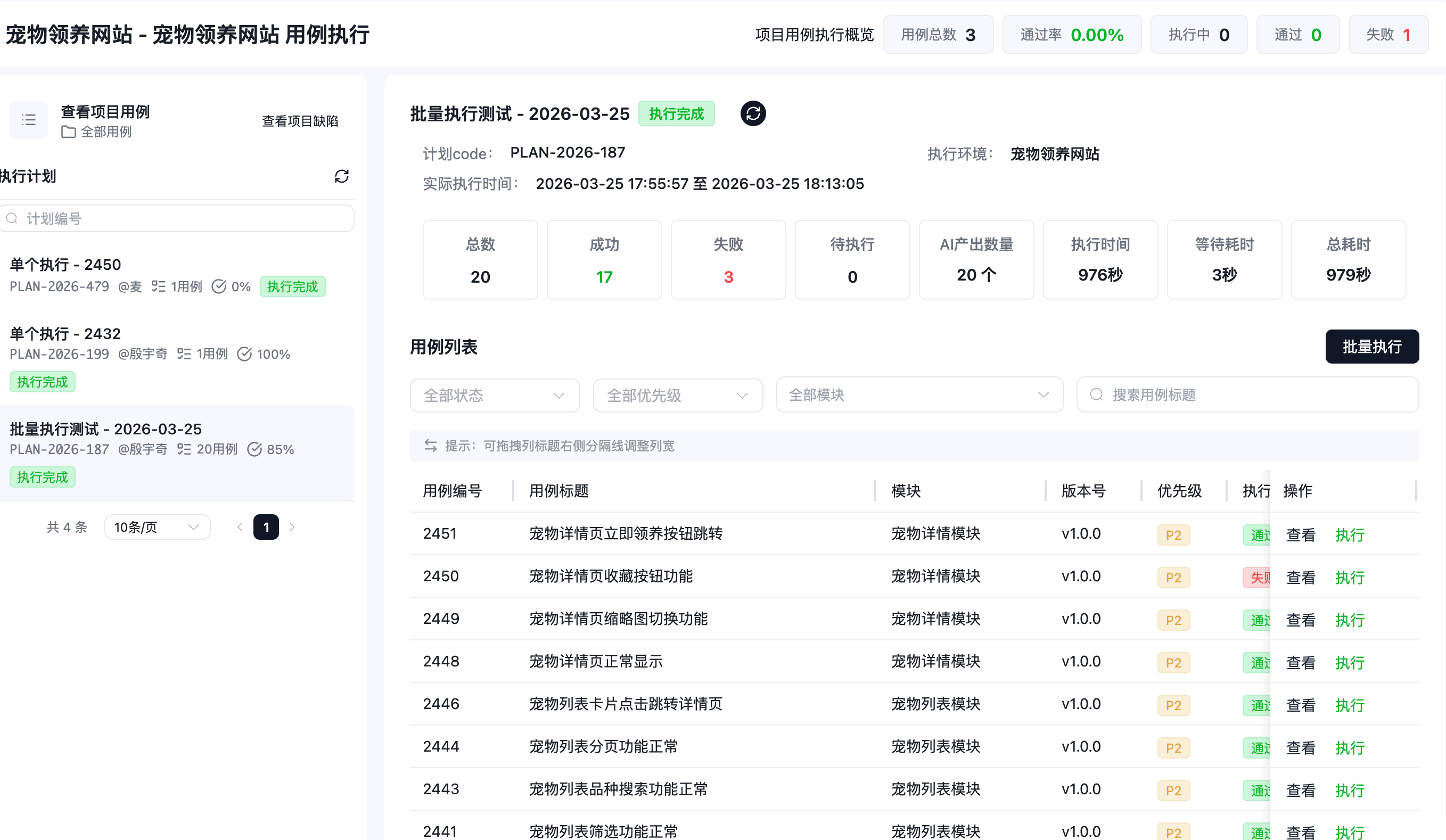The height and width of the screenshot is (840, 1446).
Task: Open the 全部模块 filter dropdown
Action: point(919,395)
